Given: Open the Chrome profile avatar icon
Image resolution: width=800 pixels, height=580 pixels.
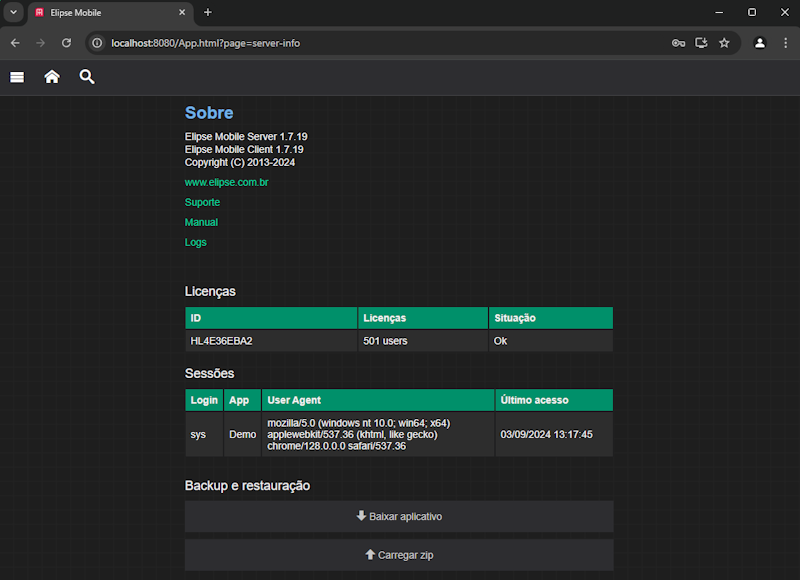Looking at the screenshot, I should click(760, 43).
